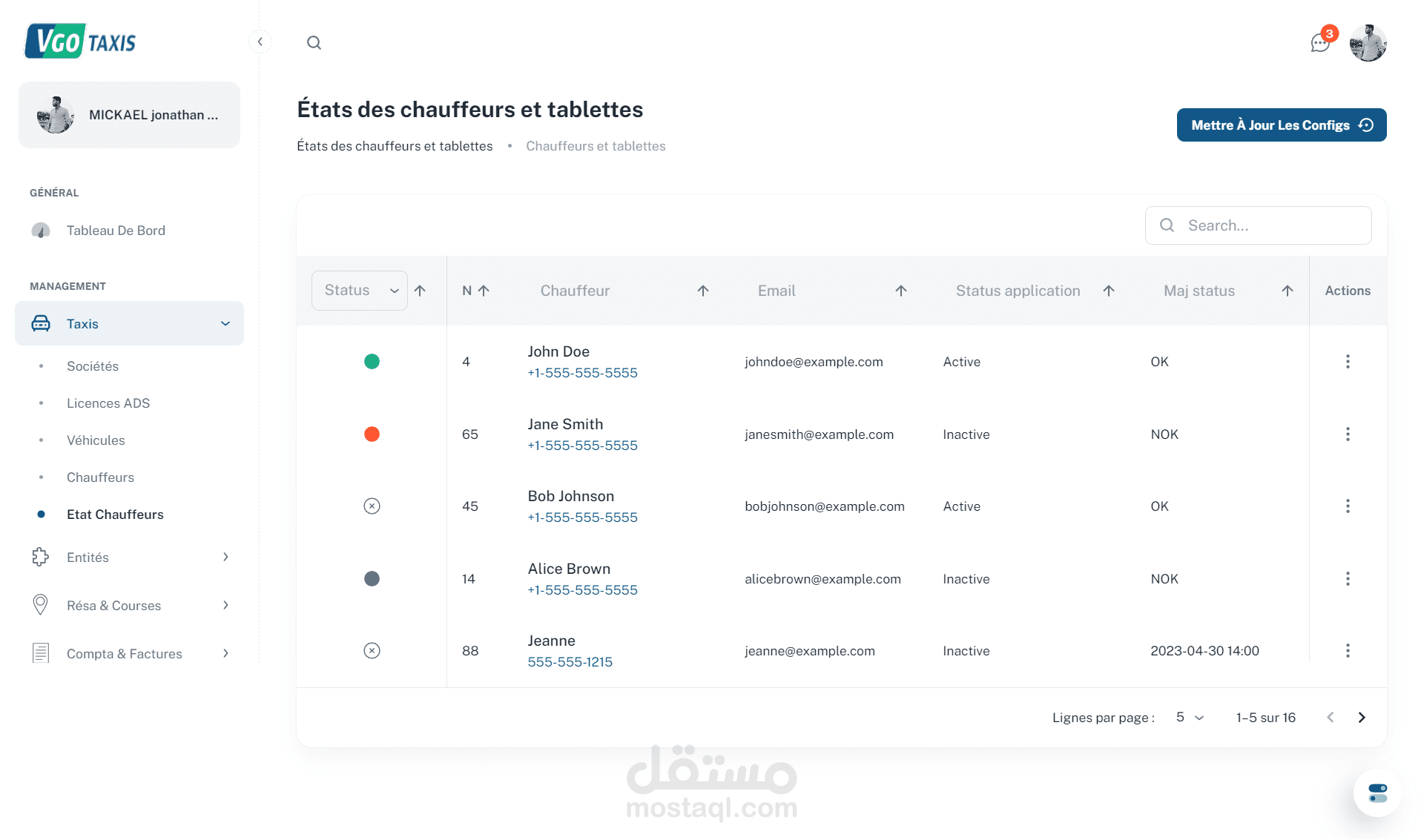Sort by Email column arrow
The image size is (1424, 840).
click(x=901, y=291)
